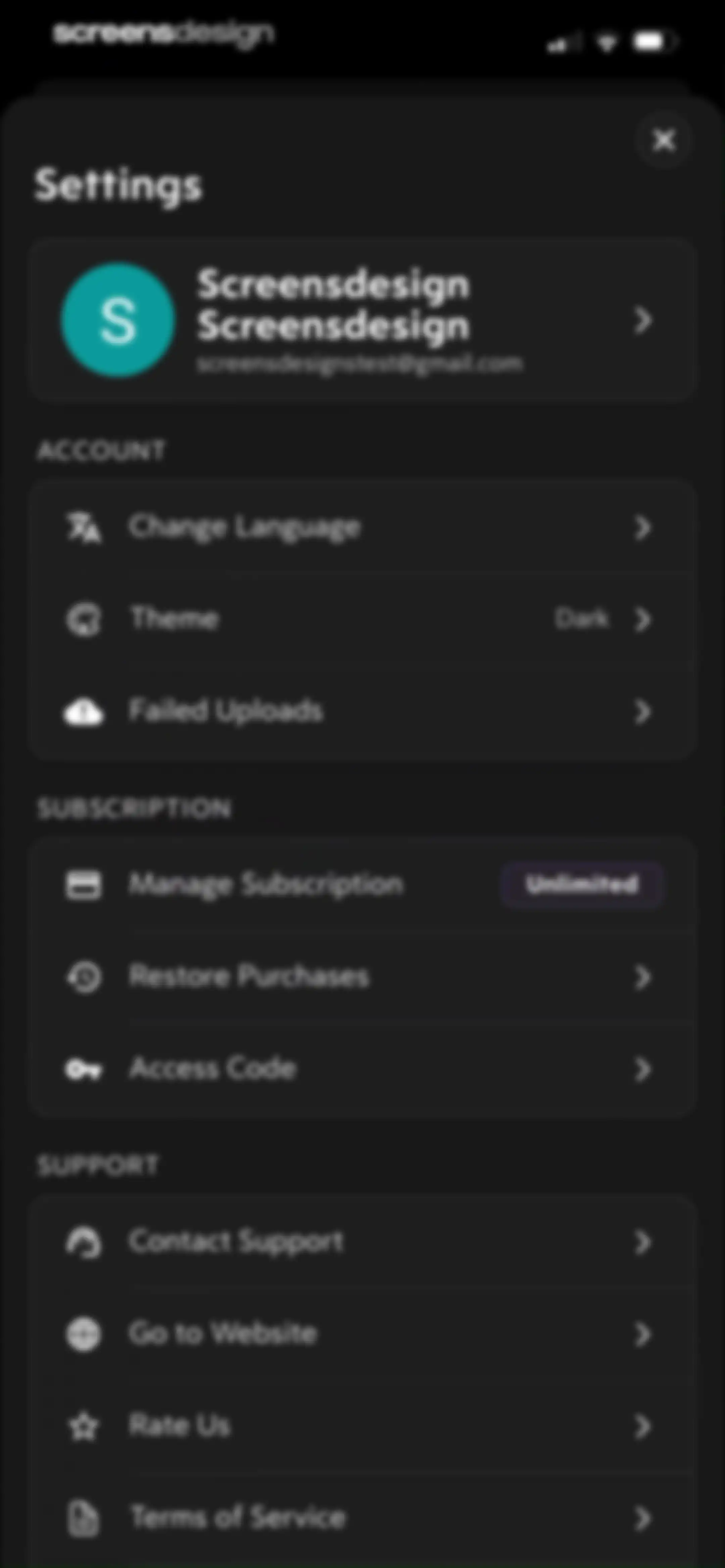The height and width of the screenshot is (1568, 725).
Task: Click the Failed Uploads cloud icon
Action: click(83, 711)
